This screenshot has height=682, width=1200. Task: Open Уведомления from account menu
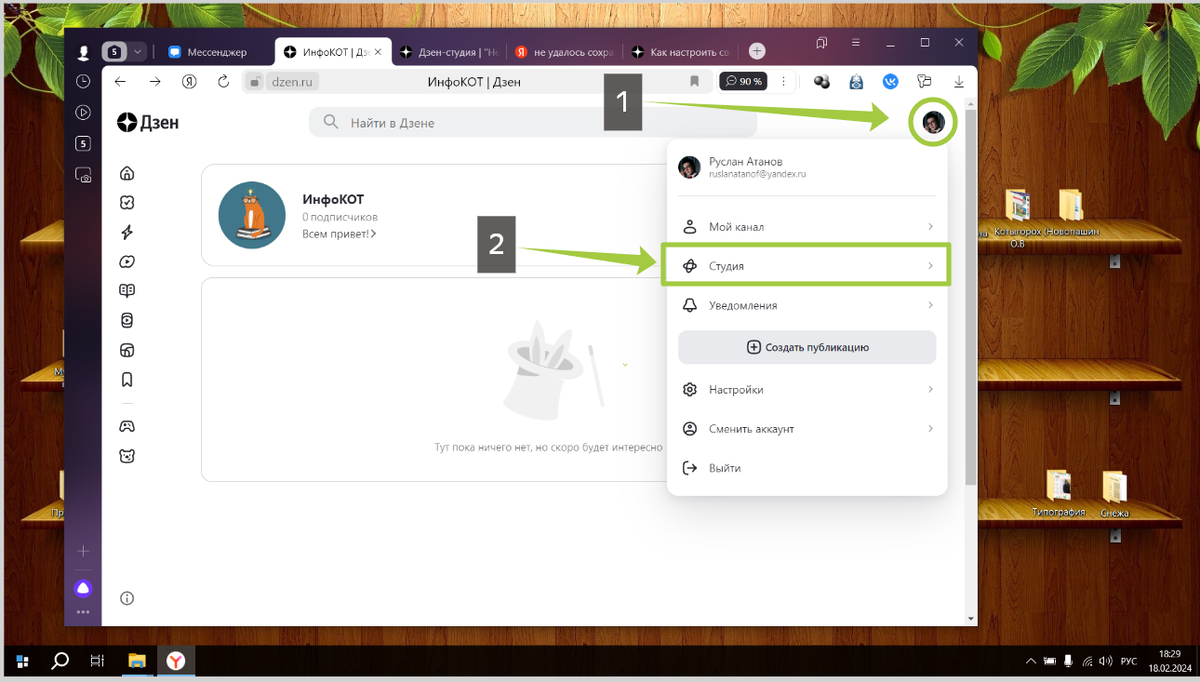coord(807,305)
